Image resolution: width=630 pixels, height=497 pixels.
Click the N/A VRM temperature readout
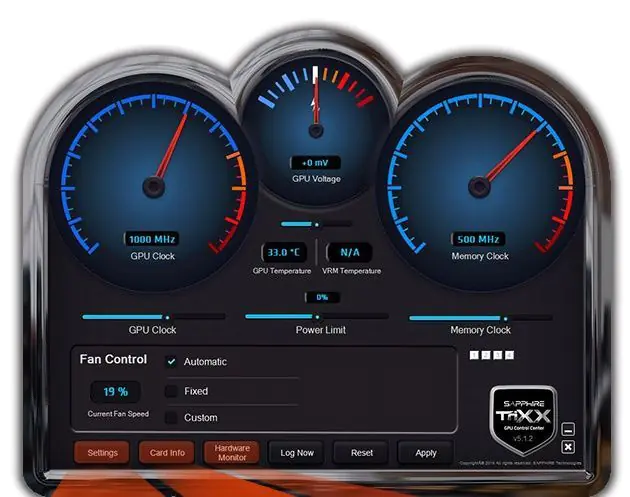coord(350,252)
